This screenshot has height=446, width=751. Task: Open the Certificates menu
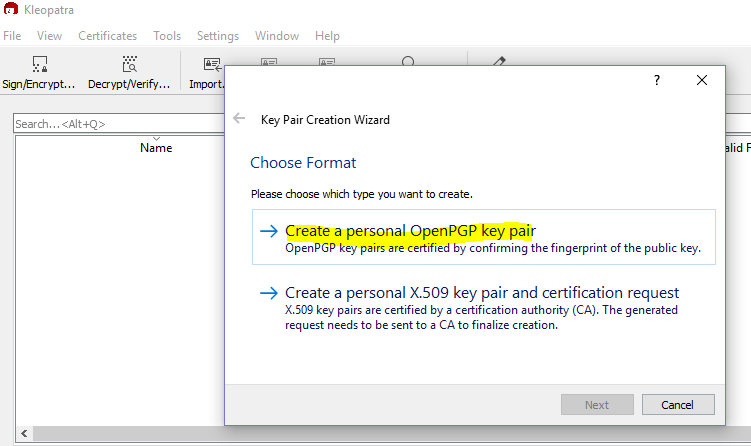pyautogui.click(x=107, y=36)
